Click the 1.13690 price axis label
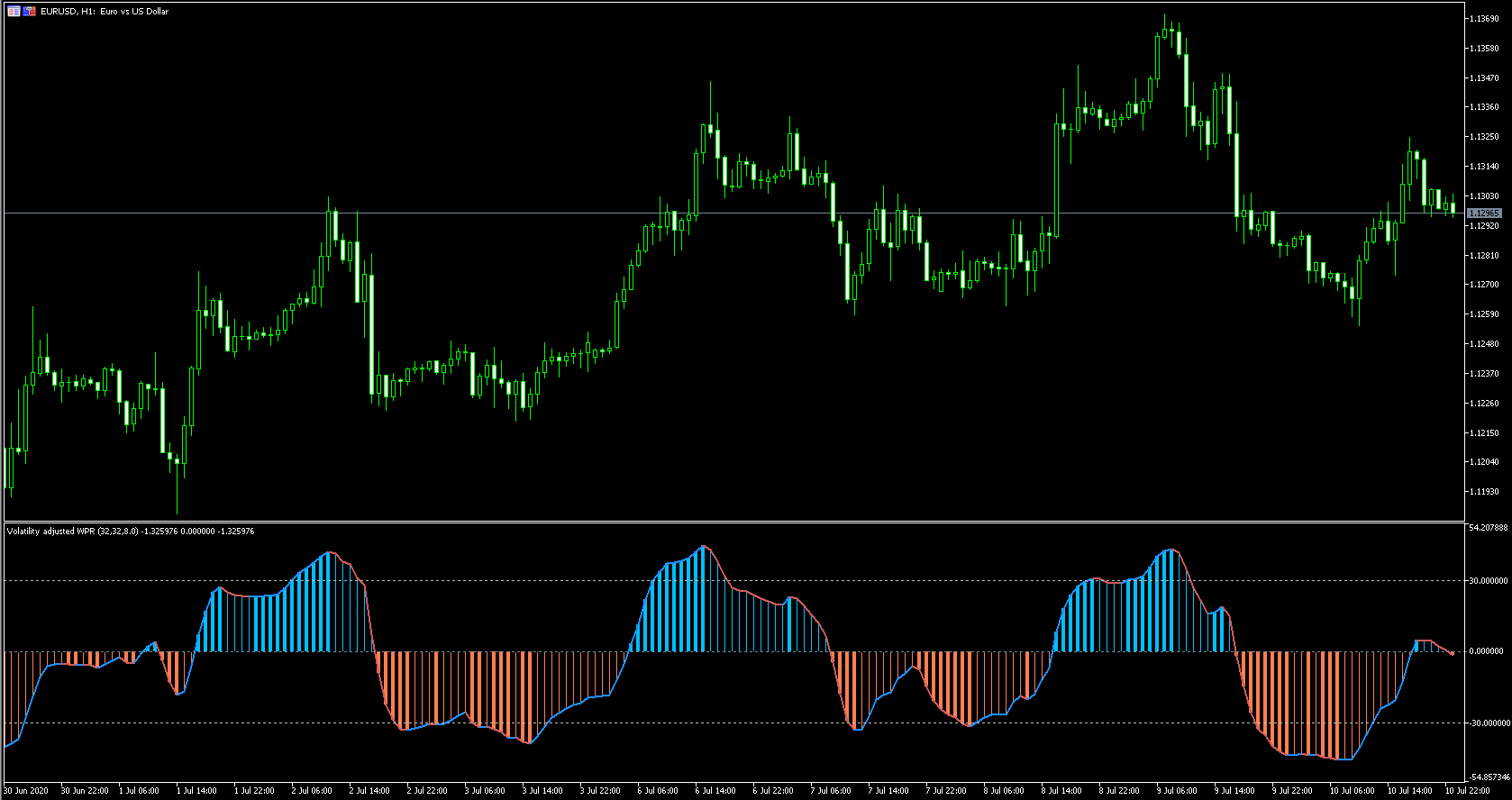Screen dimensions: 1512x800 pos(1484,19)
